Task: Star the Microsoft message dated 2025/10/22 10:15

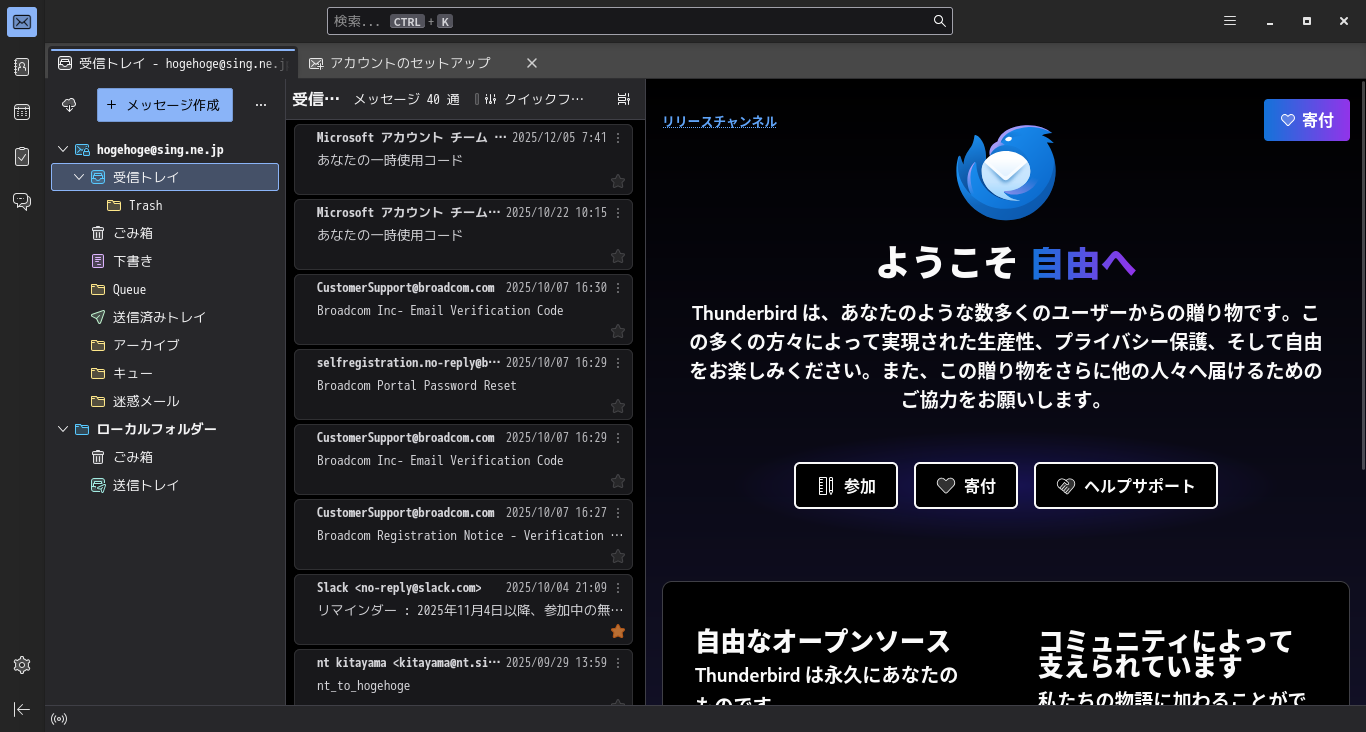Action: coord(618,256)
